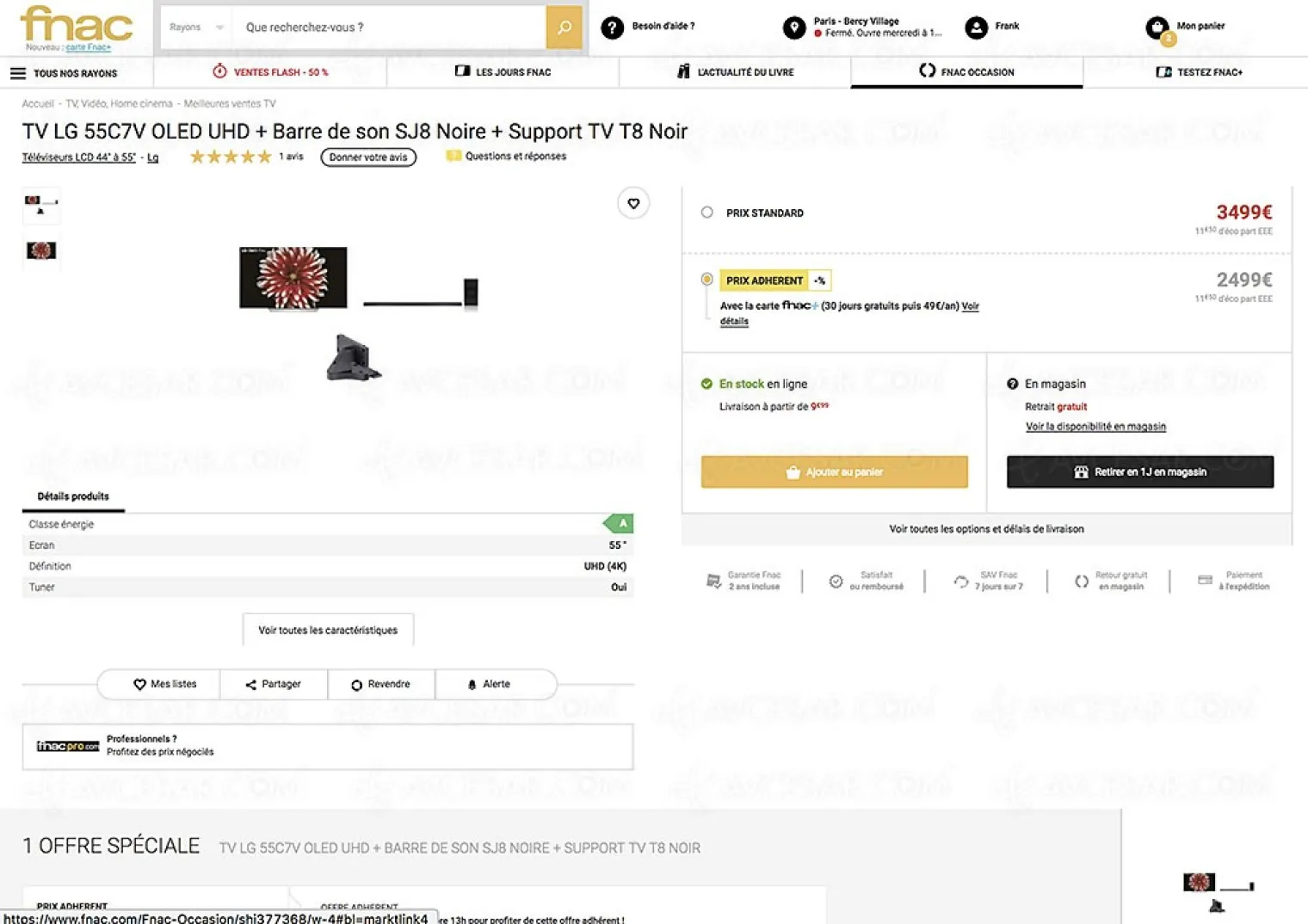Screen dimensions: 1308x924
Task: Open the Rayons dropdown in search bar
Action: (x=196, y=28)
